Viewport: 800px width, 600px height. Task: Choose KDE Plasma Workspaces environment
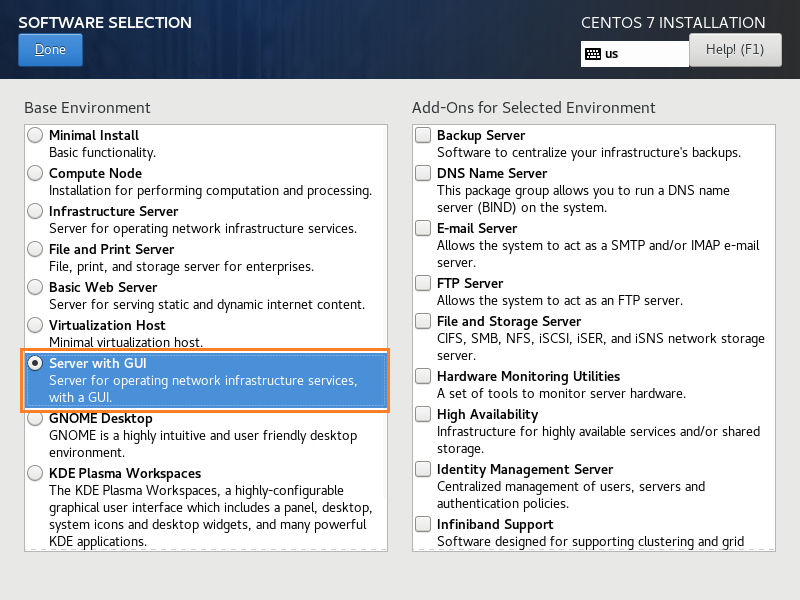(35, 473)
